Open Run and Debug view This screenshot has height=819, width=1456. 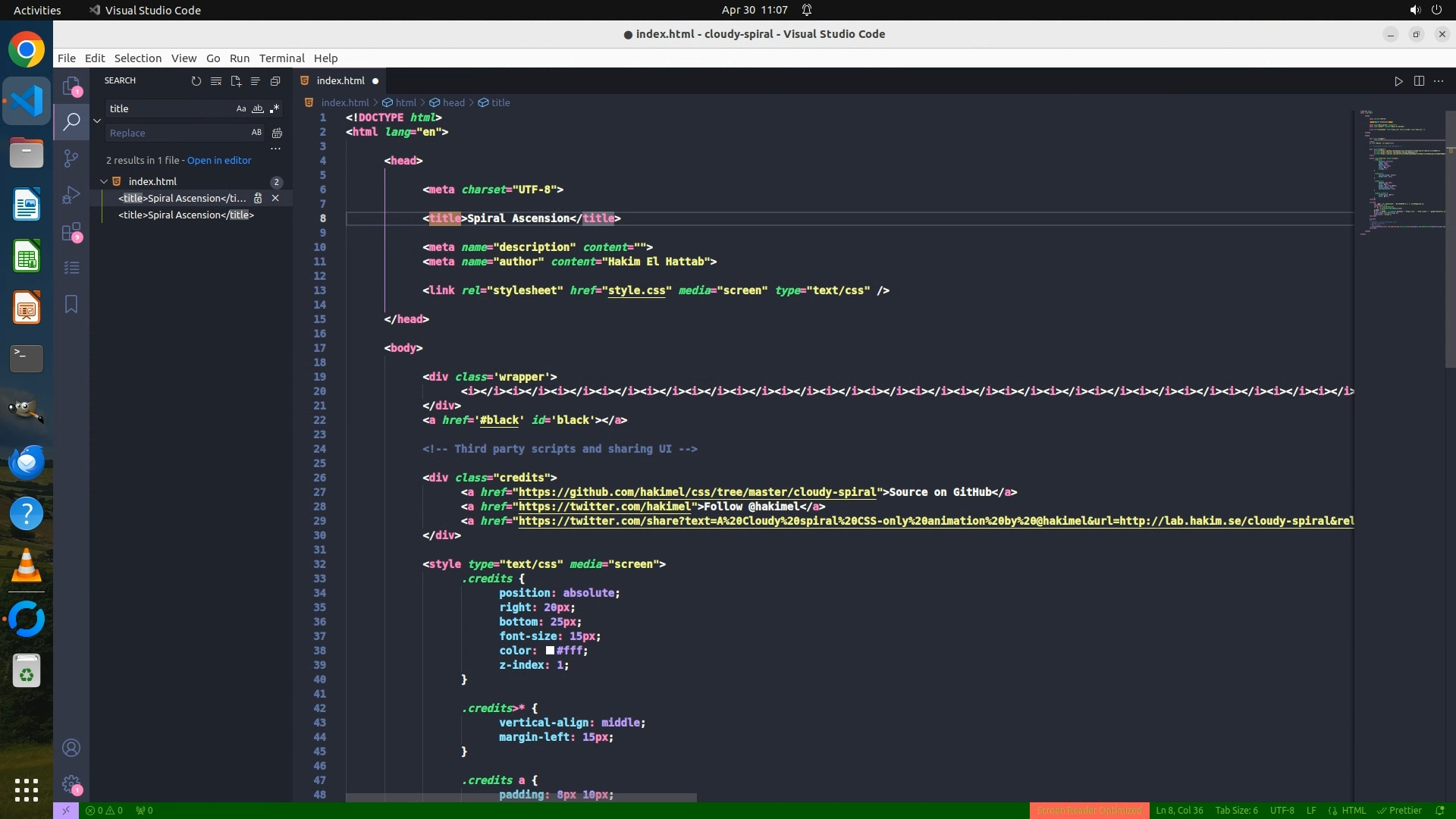tap(71, 195)
